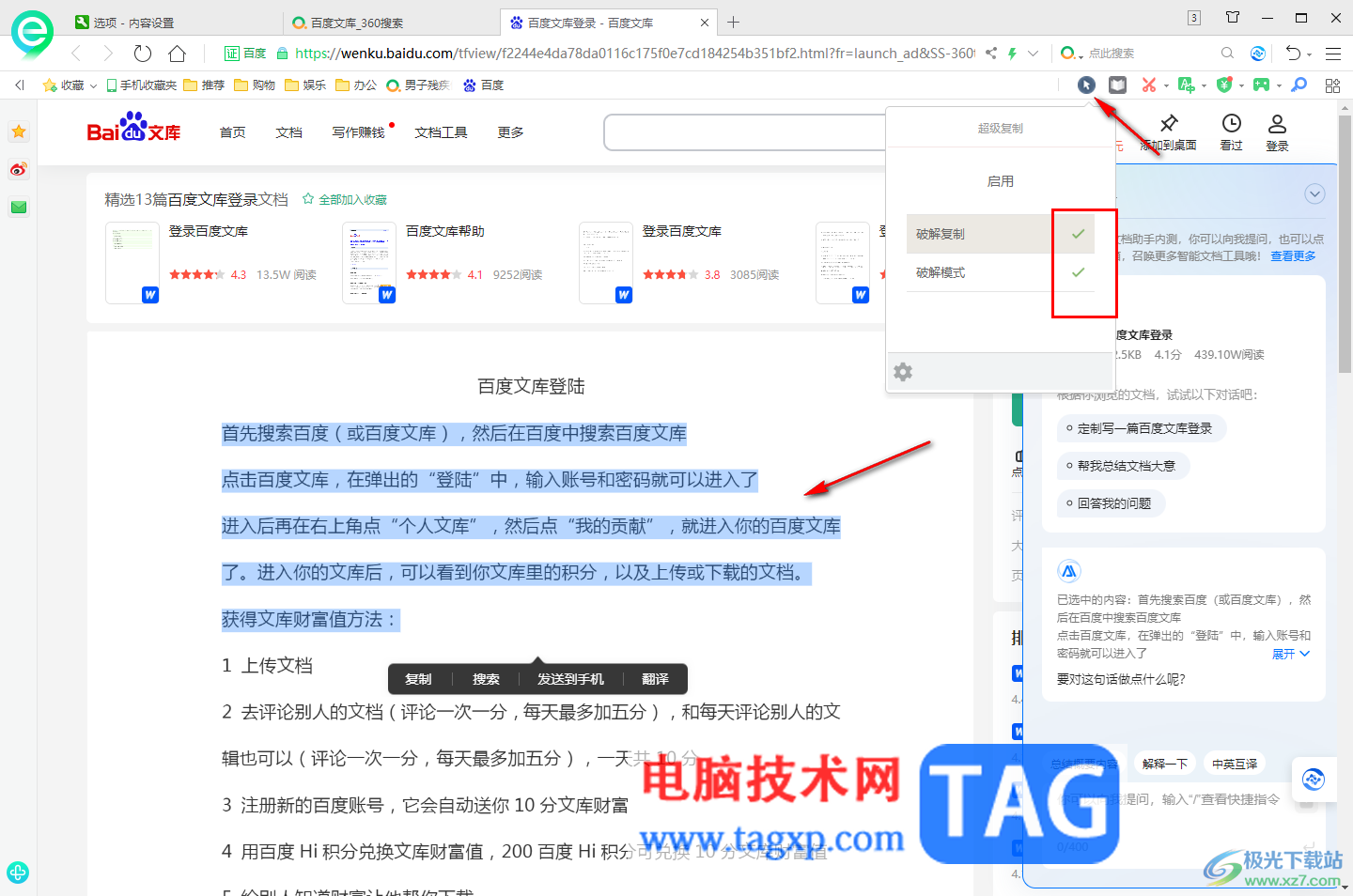Click 翻译 in the selection popup
Image resolution: width=1353 pixels, height=896 pixels.
[655, 679]
